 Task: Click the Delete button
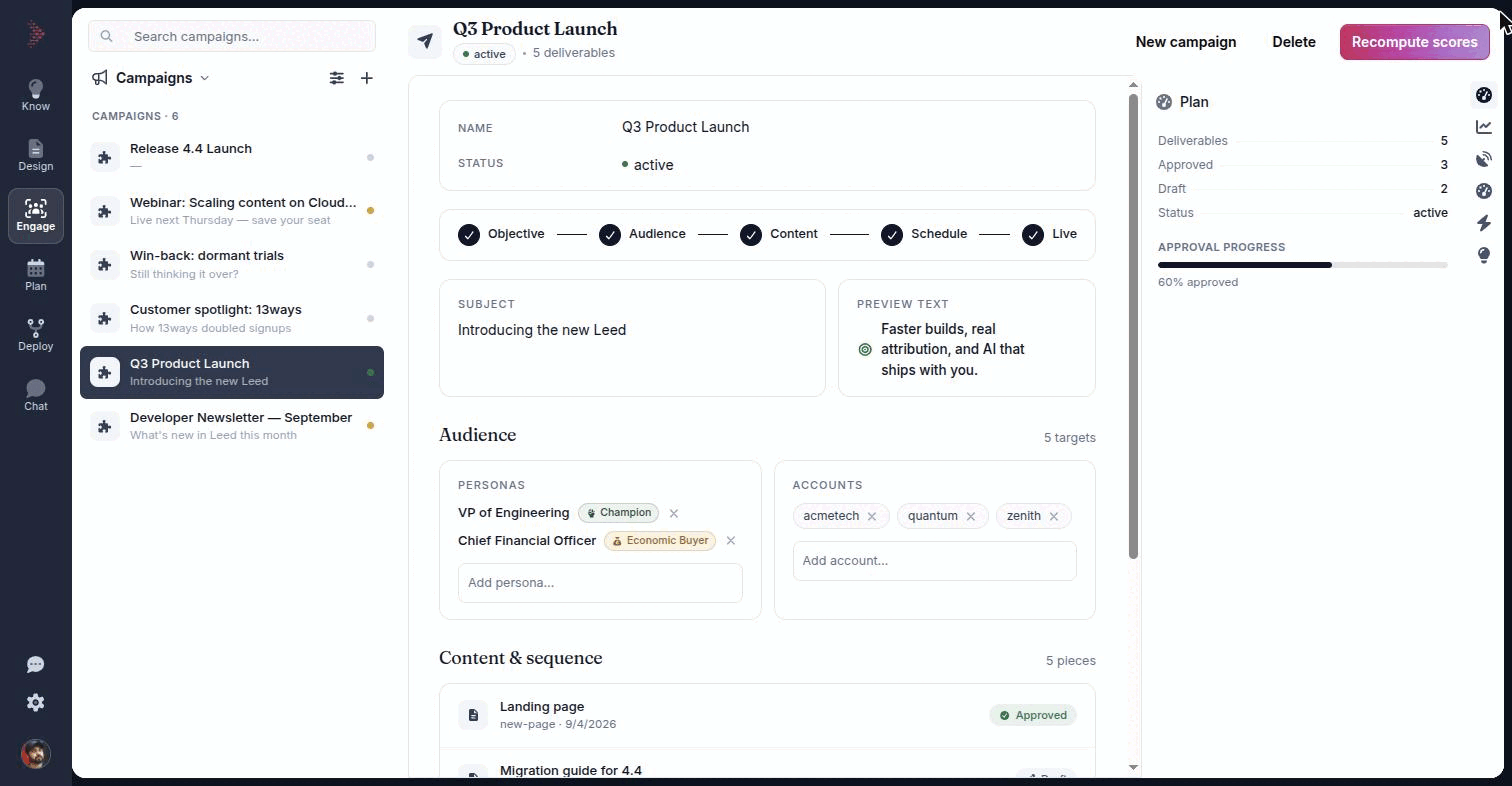[x=1293, y=42]
